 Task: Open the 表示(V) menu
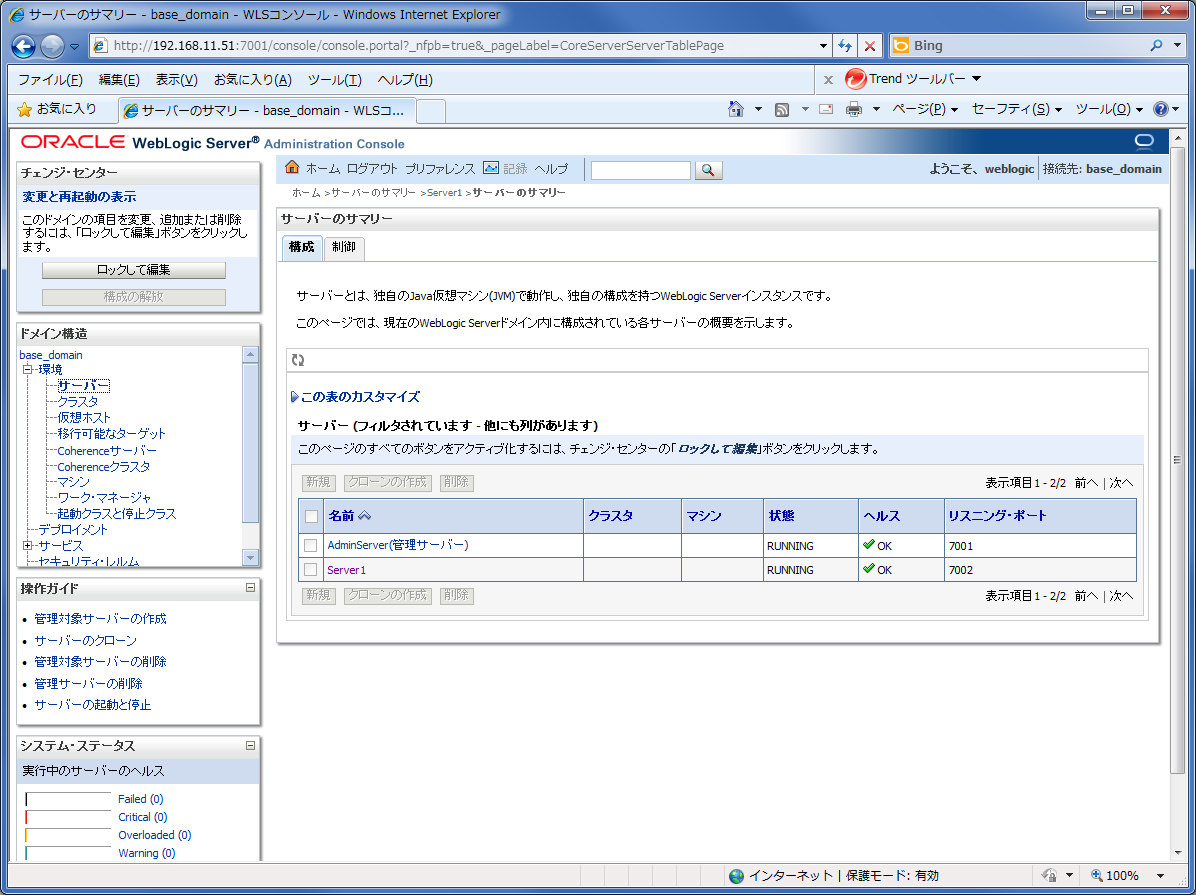point(176,79)
